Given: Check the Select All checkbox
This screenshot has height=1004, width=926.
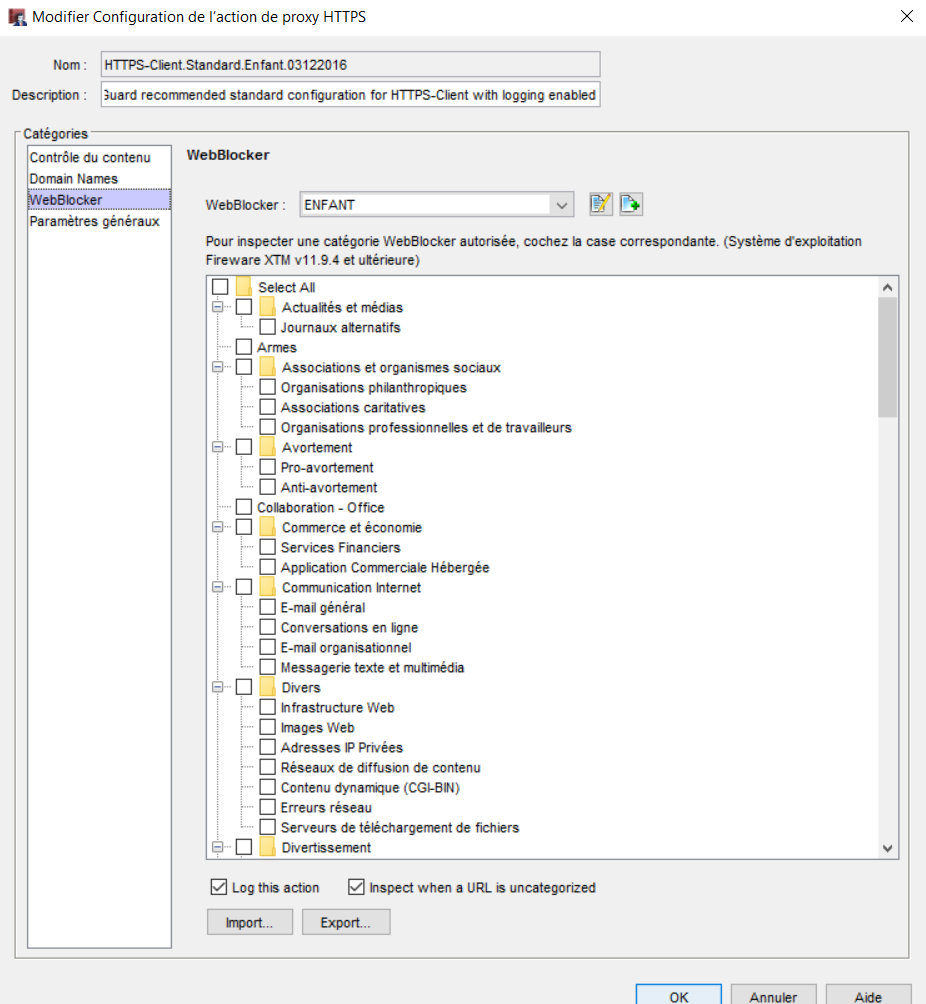Looking at the screenshot, I should point(220,287).
